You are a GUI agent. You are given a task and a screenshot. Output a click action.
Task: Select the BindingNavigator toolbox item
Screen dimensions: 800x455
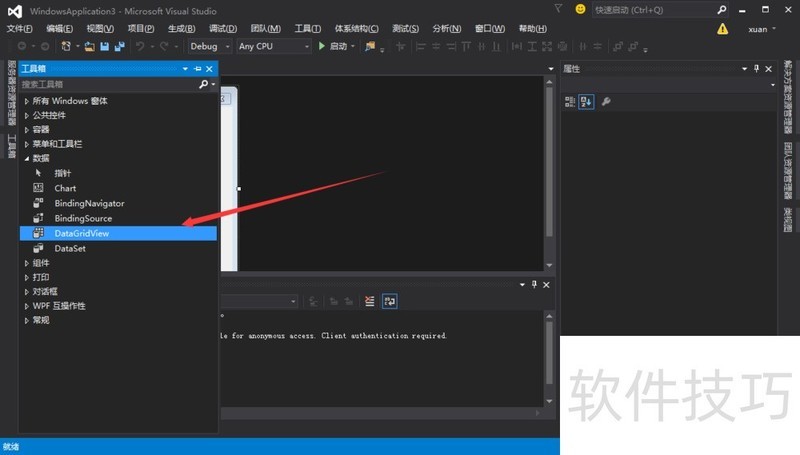coord(118,204)
